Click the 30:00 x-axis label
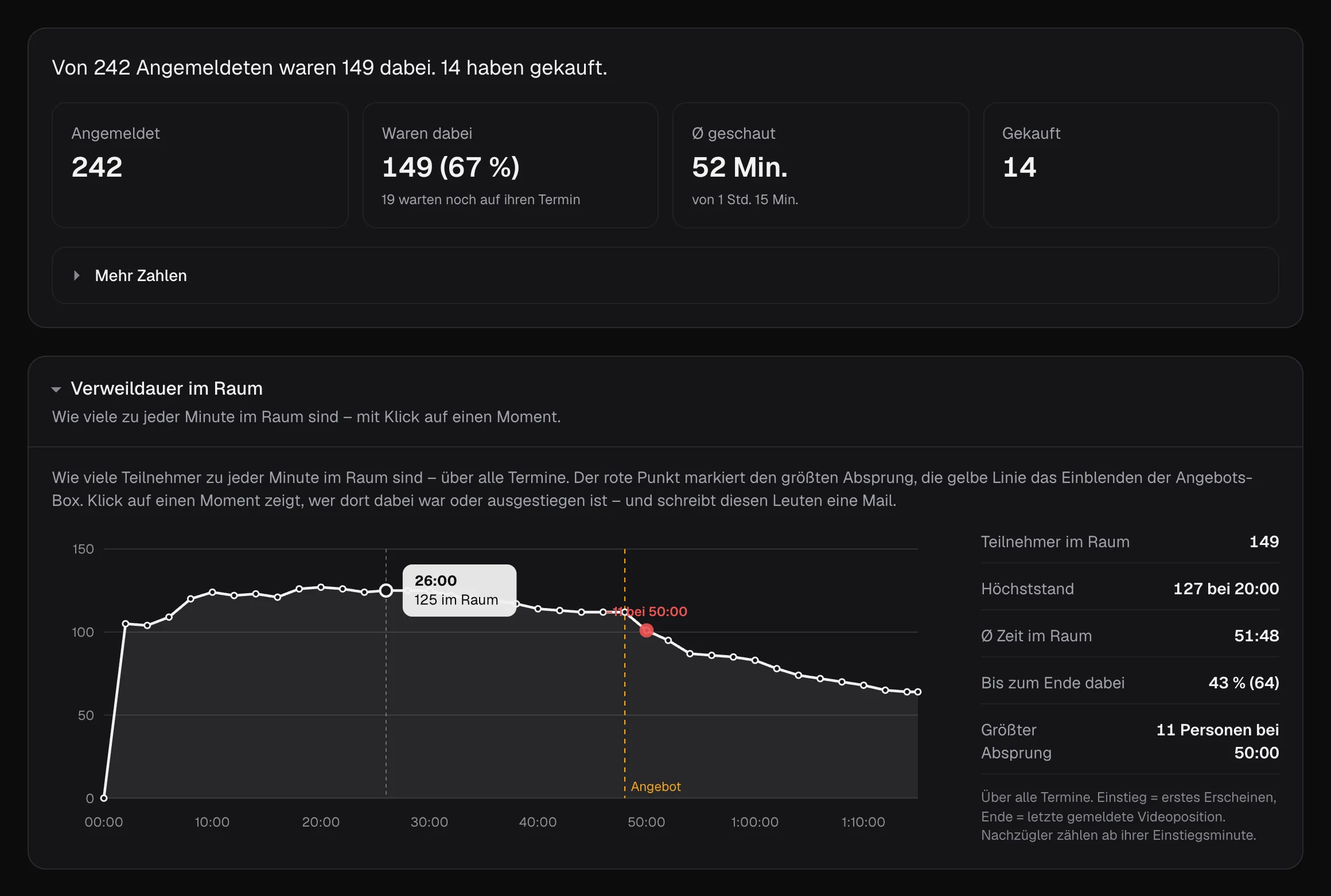This screenshot has height=896, width=1331. coord(429,822)
